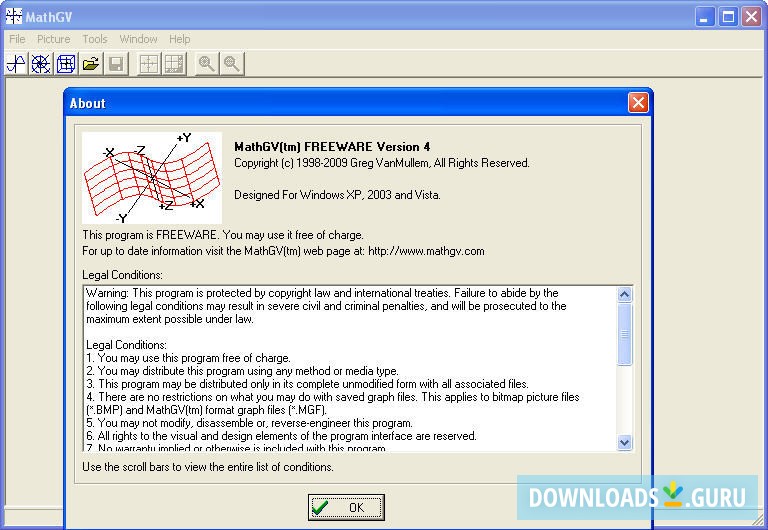Screen dimensions: 768x530
Task: Open the File menu
Action: tap(17, 39)
